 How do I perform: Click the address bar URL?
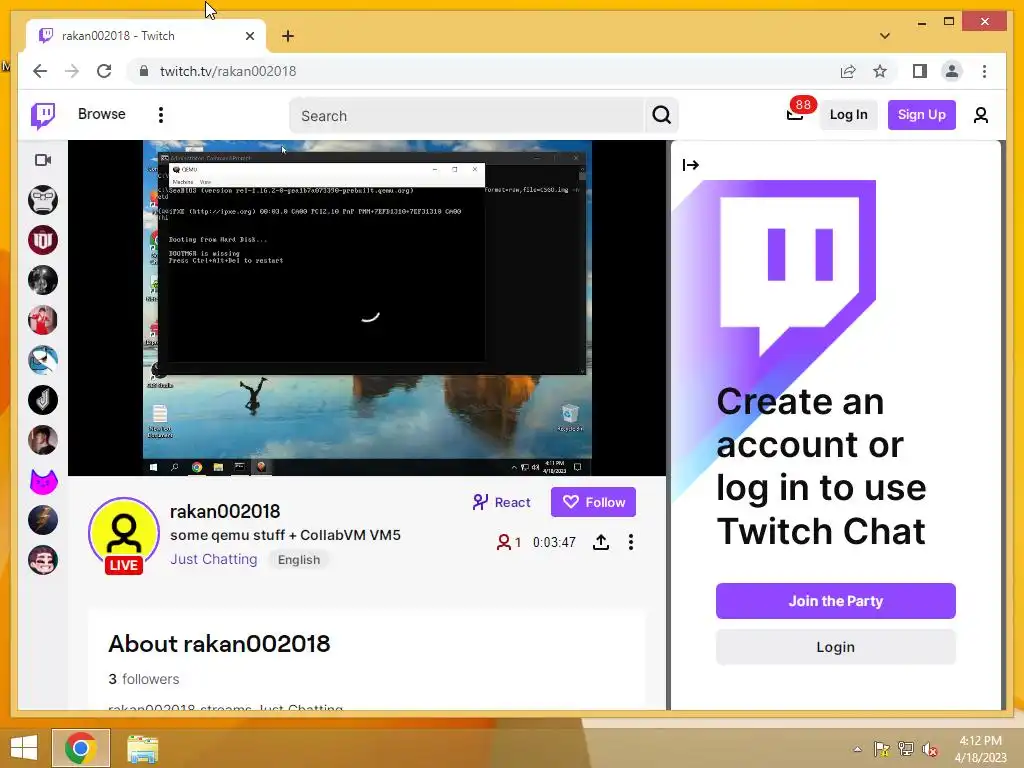228,71
